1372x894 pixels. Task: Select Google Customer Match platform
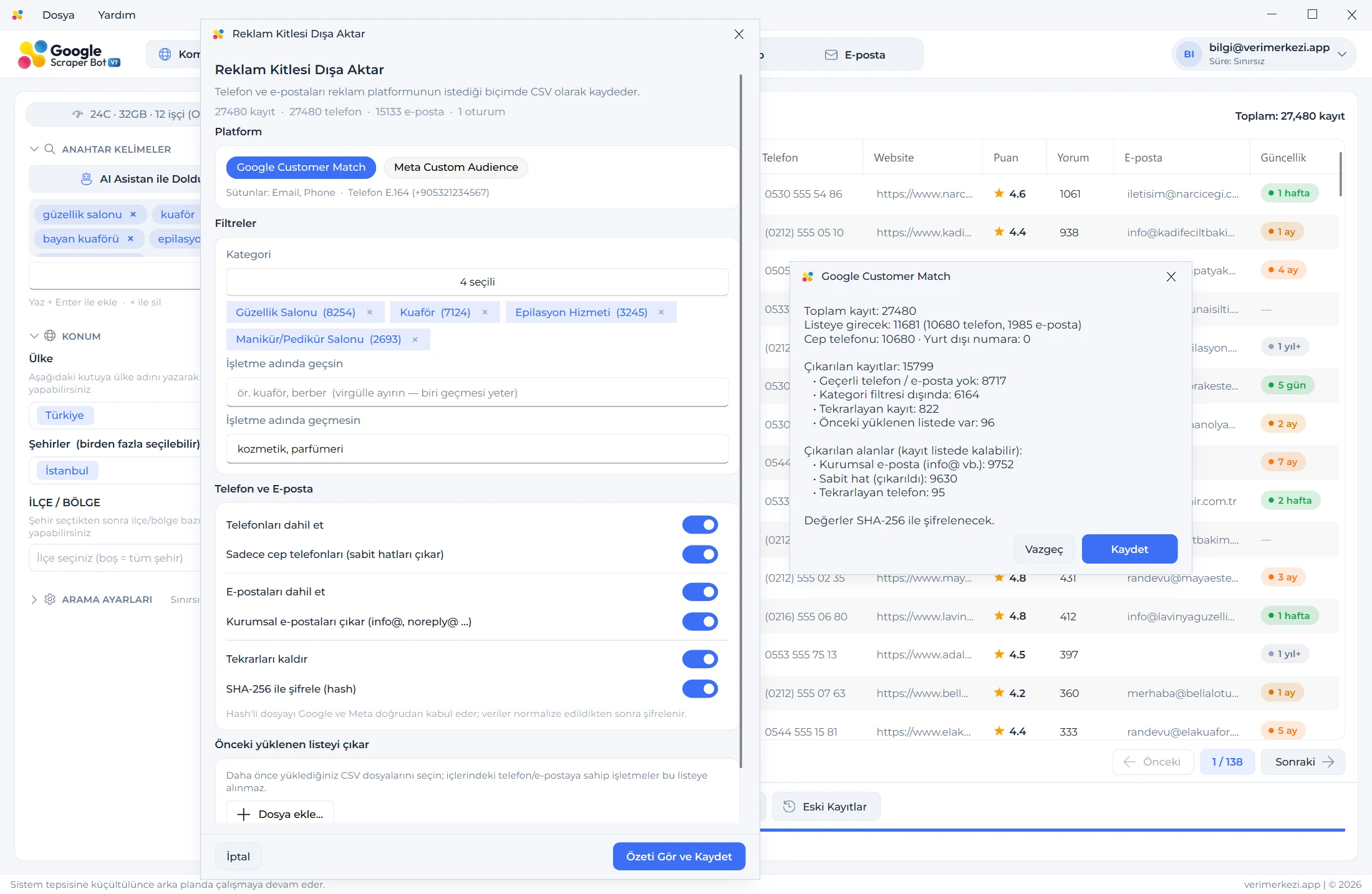click(301, 167)
